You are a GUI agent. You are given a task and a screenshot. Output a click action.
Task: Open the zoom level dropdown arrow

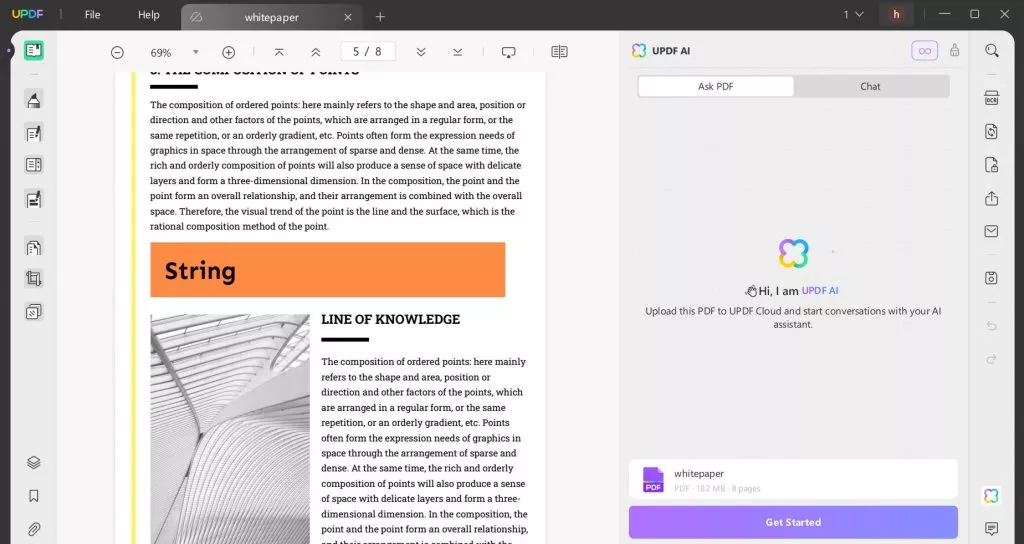point(195,52)
